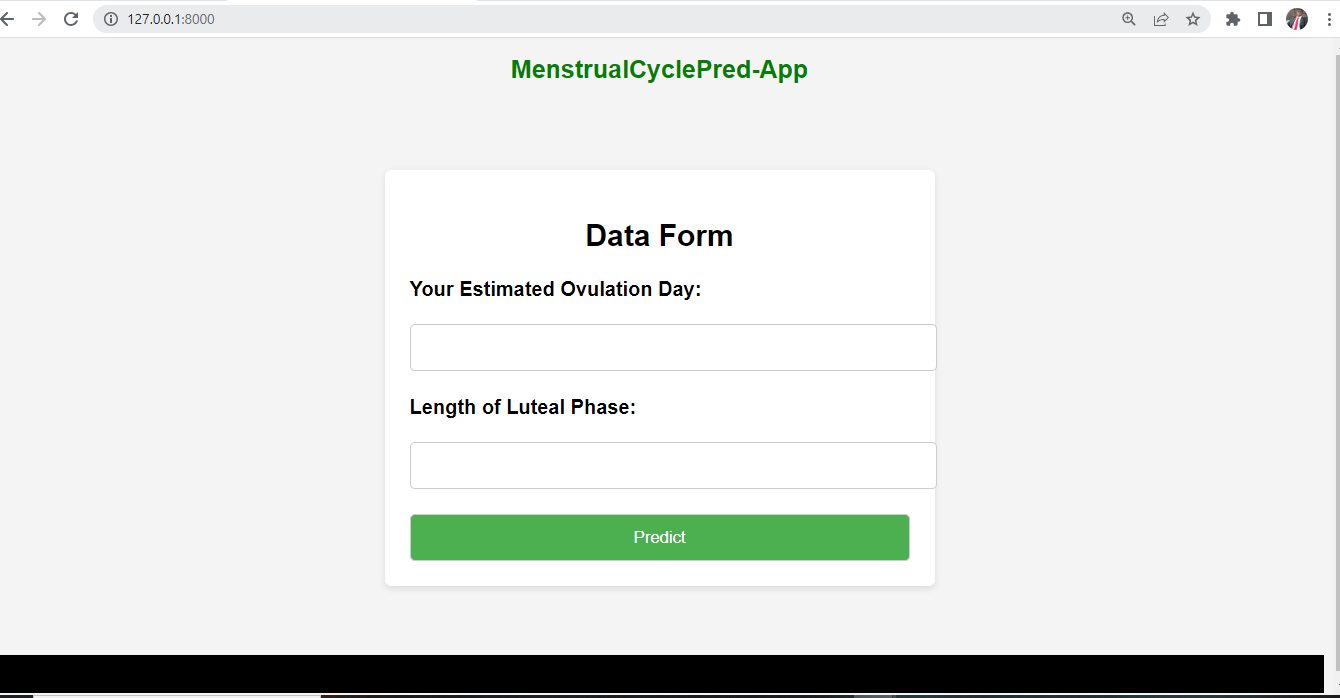Click the back navigation arrow
Image resolution: width=1340 pixels, height=698 pixels.
coord(10,18)
